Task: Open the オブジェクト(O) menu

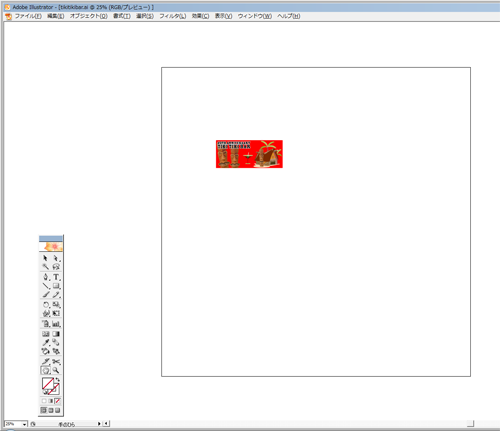Action: pyautogui.click(x=89, y=16)
